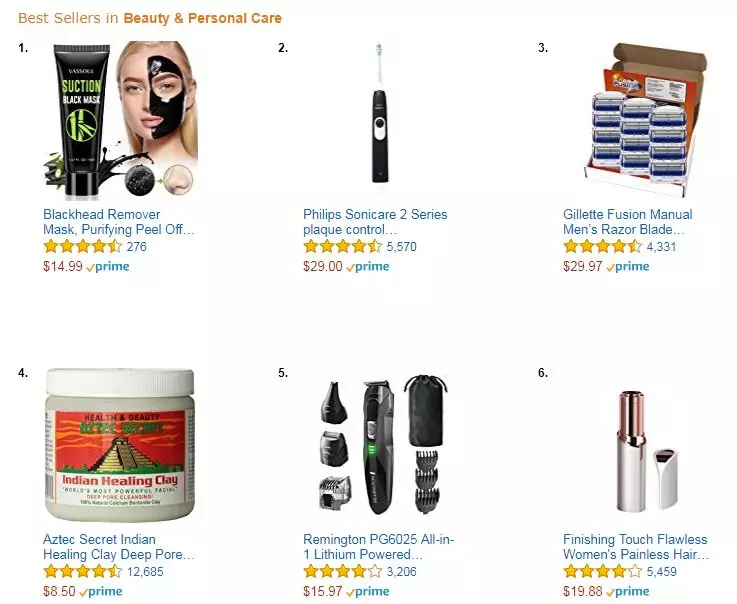The image size is (737, 604).
Task: Open the Aztec Secret clay jar image
Action: (x=120, y=445)
